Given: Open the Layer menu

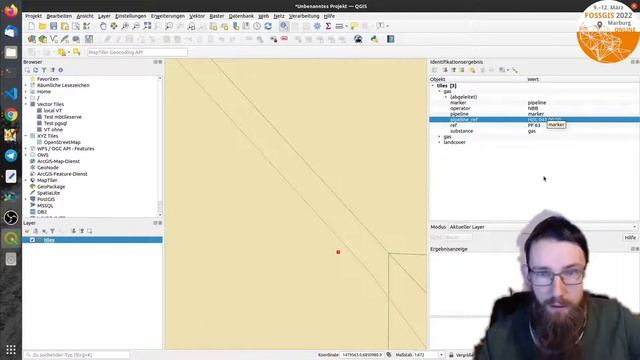Looking at the screenshot, I should pyautogui.click(x=104, y=16).
